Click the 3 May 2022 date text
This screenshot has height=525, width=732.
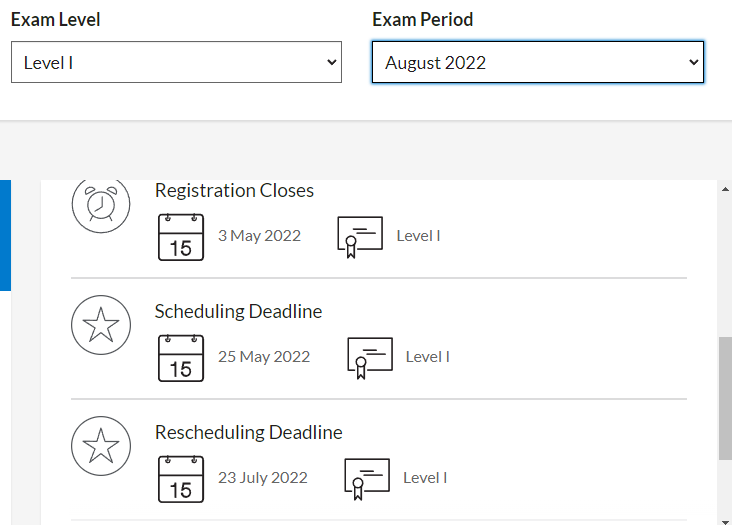point(259,236)
